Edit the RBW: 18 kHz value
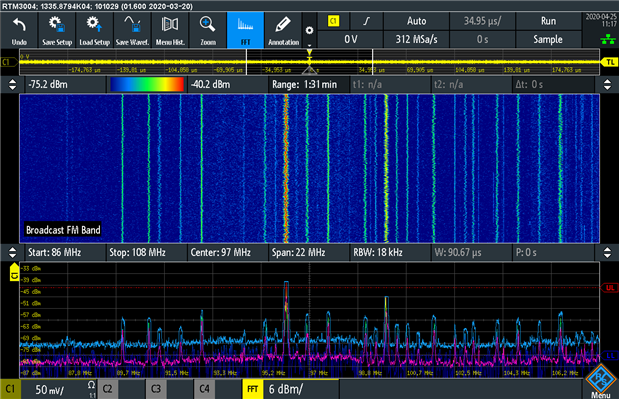Screen dimensions: 619x399 [x=390, y=253]
